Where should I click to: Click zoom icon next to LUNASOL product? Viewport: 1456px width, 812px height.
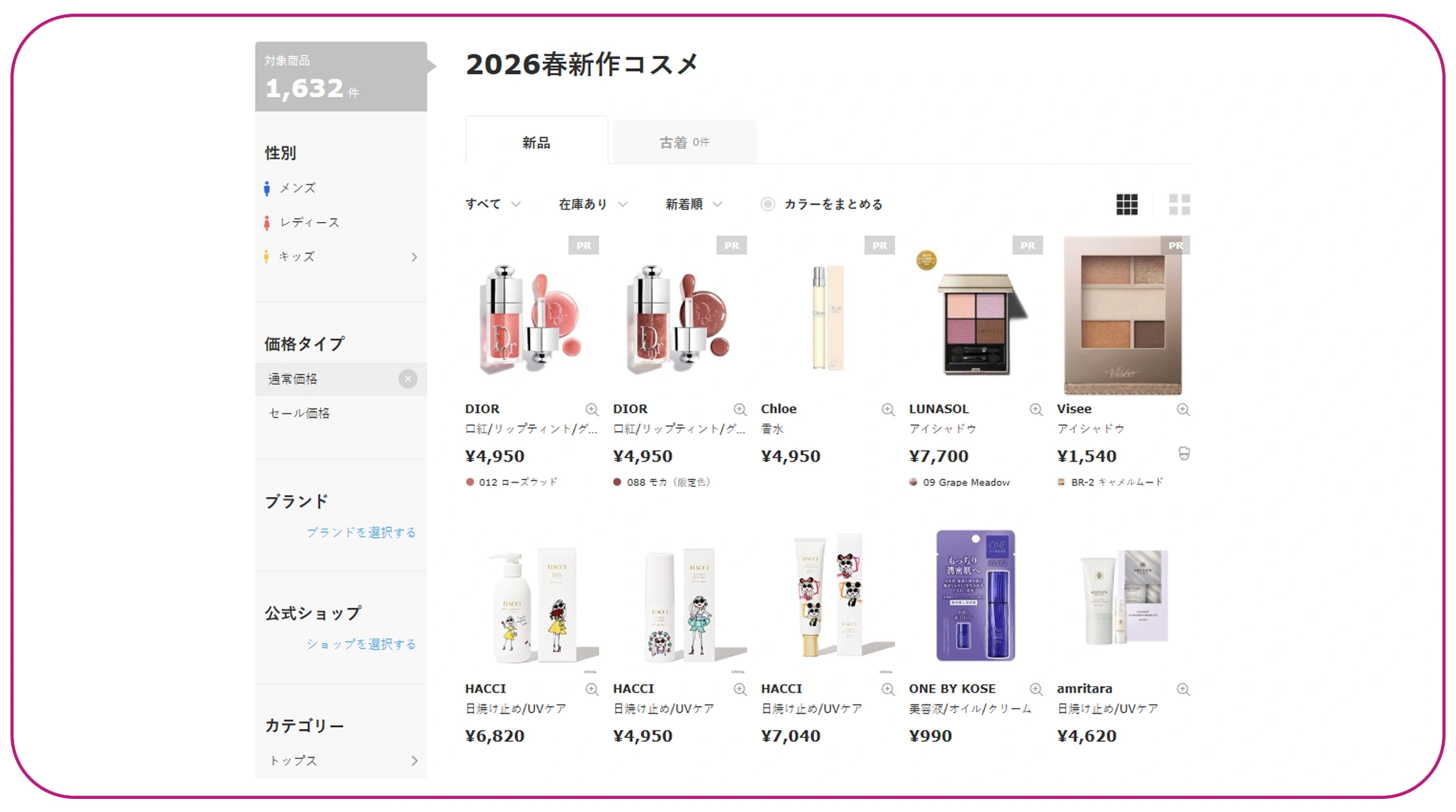click(1036, 409)
